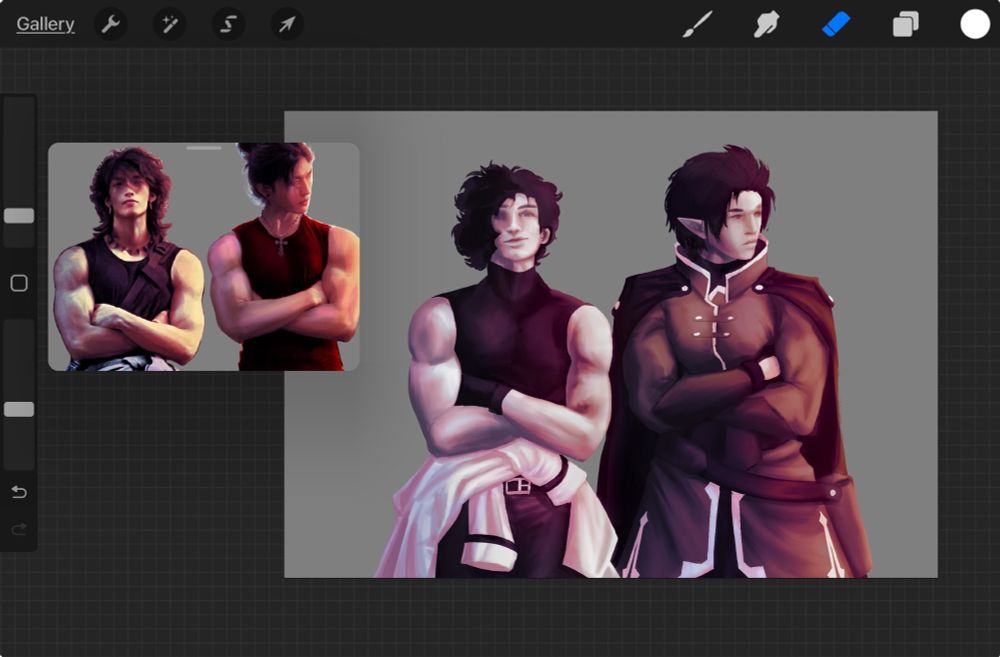Open the color panel
The height and width of the screenshot is (657, 1000).
[973, 24]
